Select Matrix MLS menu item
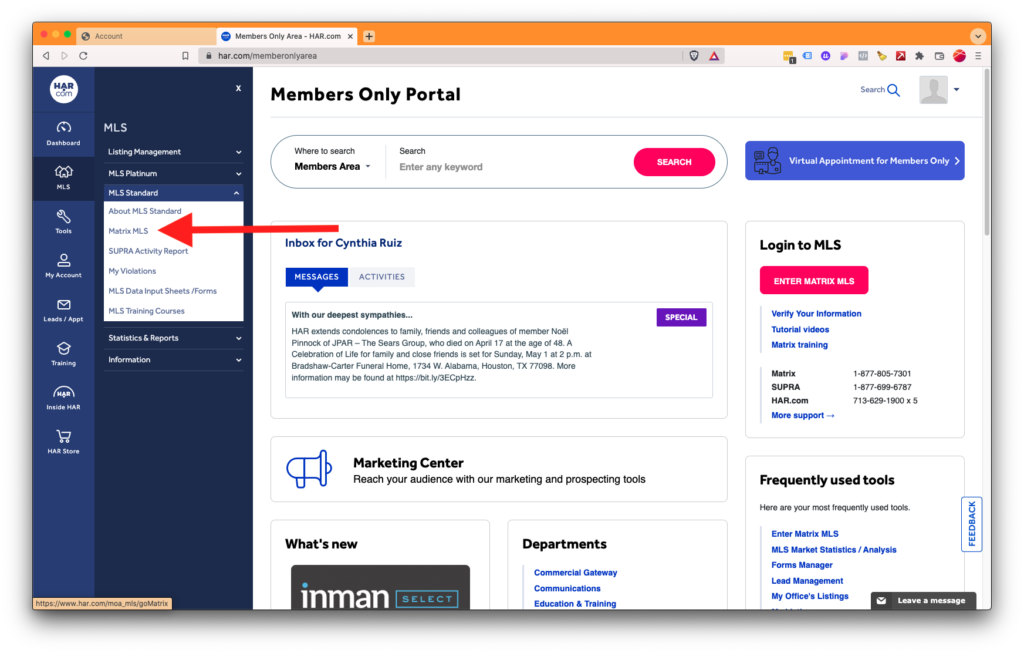This screenshot has width=1024, height=653. [x=128, y=231]
